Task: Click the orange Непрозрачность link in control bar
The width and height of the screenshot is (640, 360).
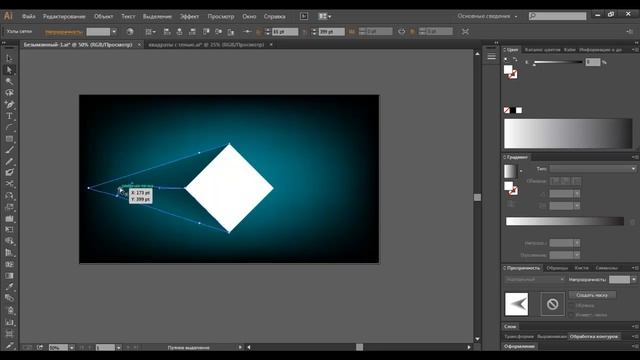Action: tap(64, 31)
